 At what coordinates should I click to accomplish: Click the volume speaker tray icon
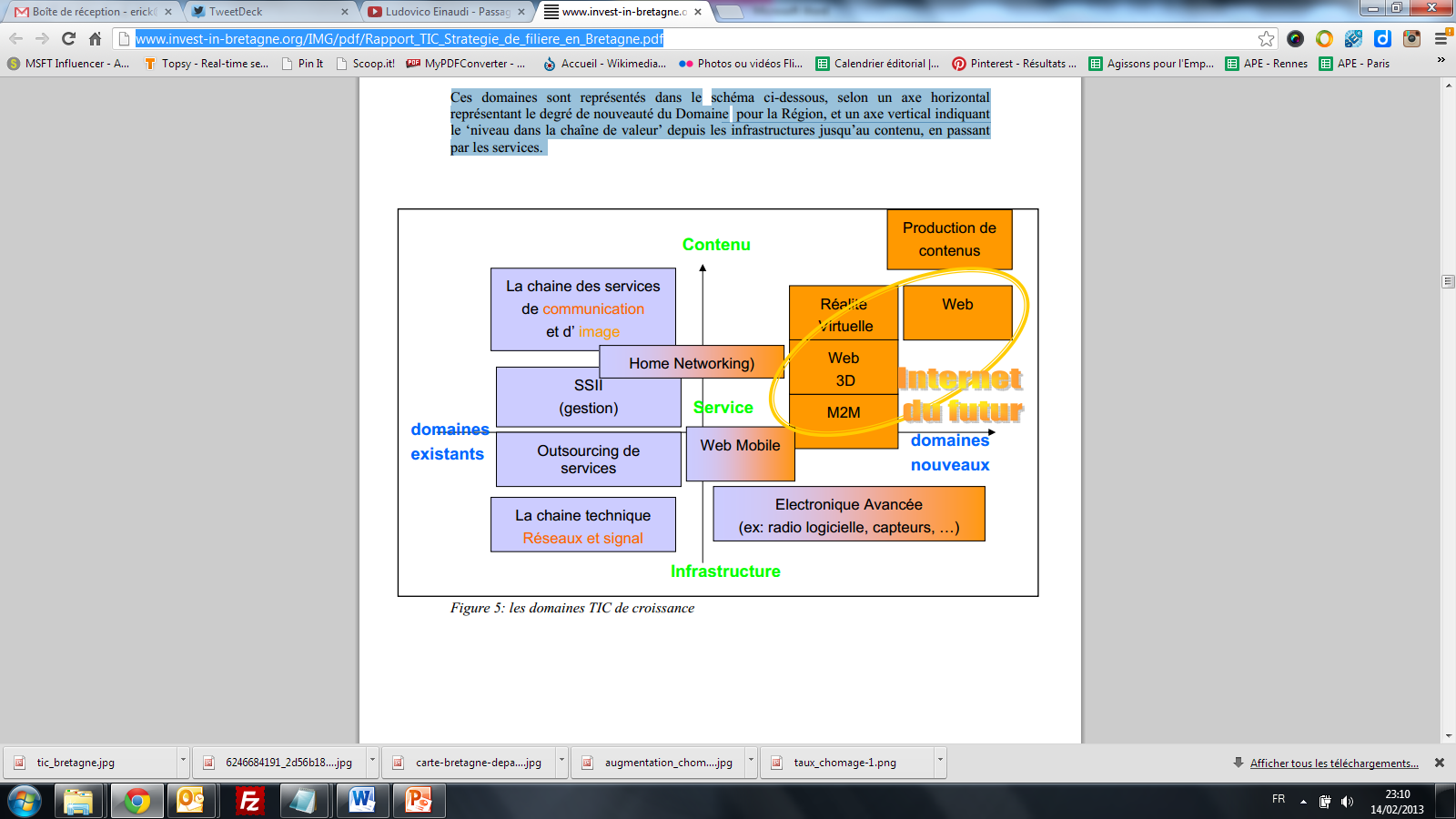[1347, 802]
